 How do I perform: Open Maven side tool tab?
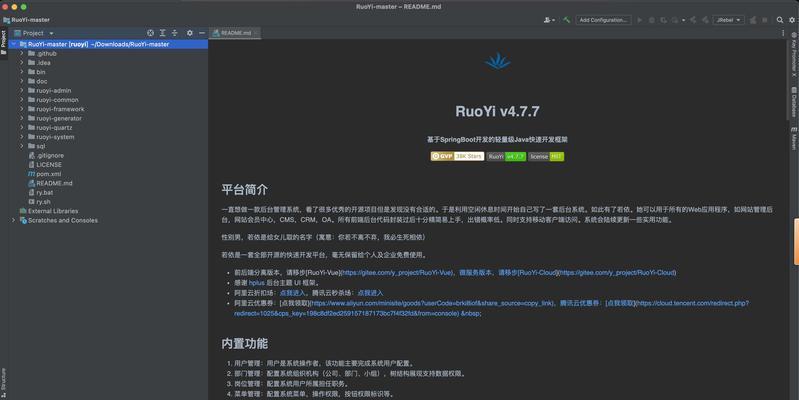click(793, 139)
